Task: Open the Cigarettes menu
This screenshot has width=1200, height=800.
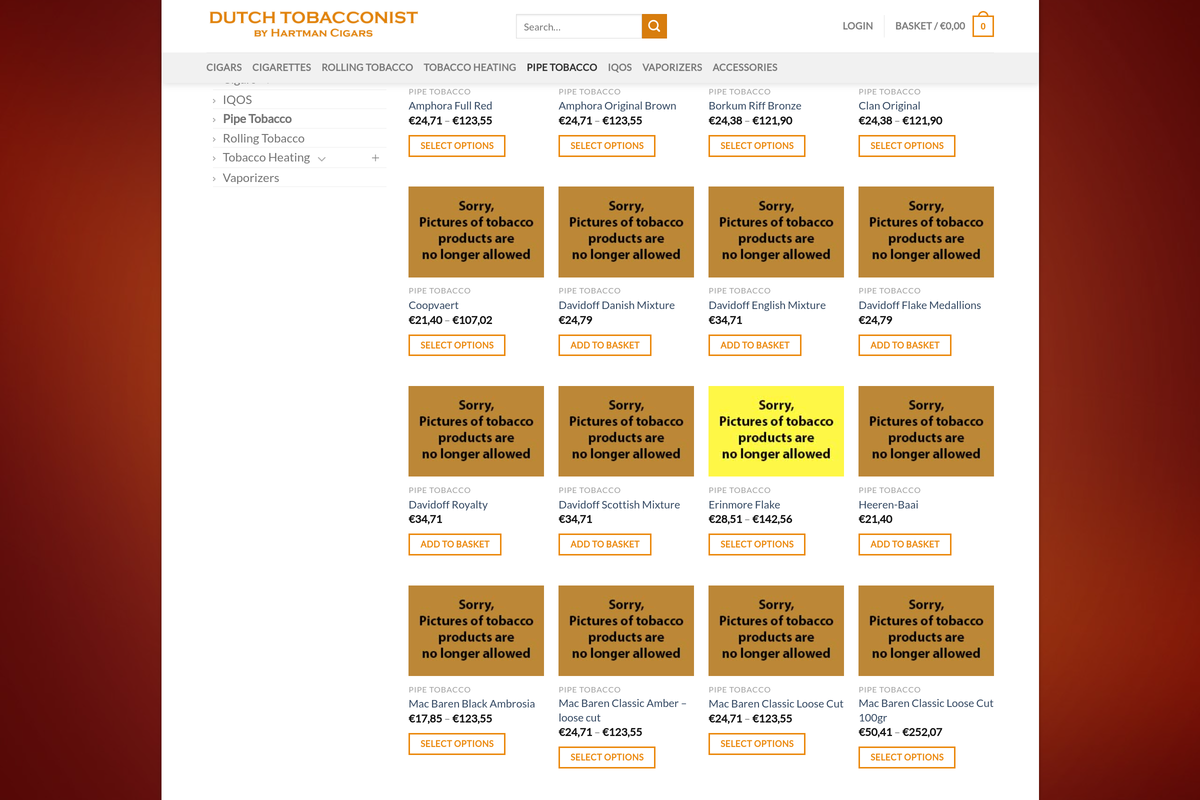Action: (282, 67)
